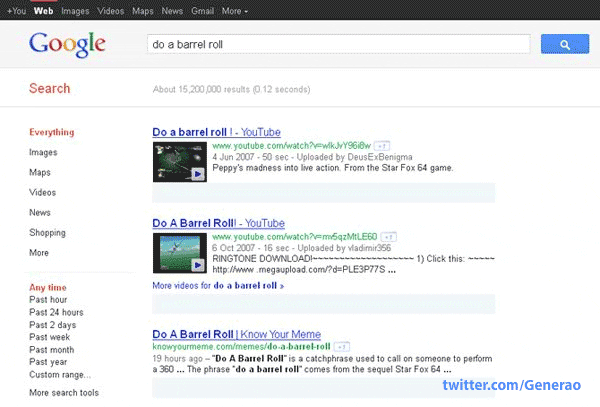Open Images in top navigation bar
The image size is (600, 407).
pos(75,11)
